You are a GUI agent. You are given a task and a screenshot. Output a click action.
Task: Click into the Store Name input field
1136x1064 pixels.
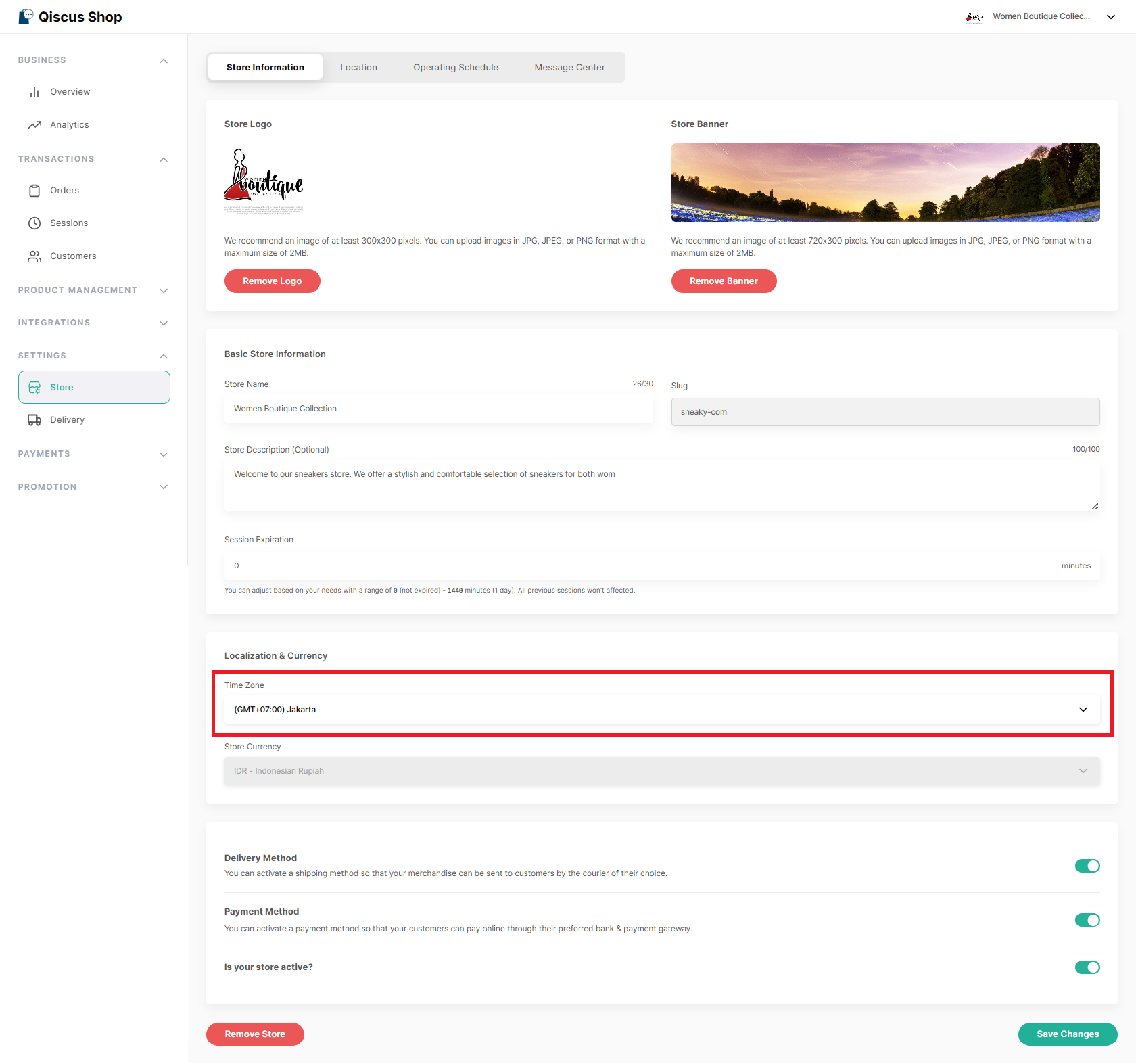(438, 409)
